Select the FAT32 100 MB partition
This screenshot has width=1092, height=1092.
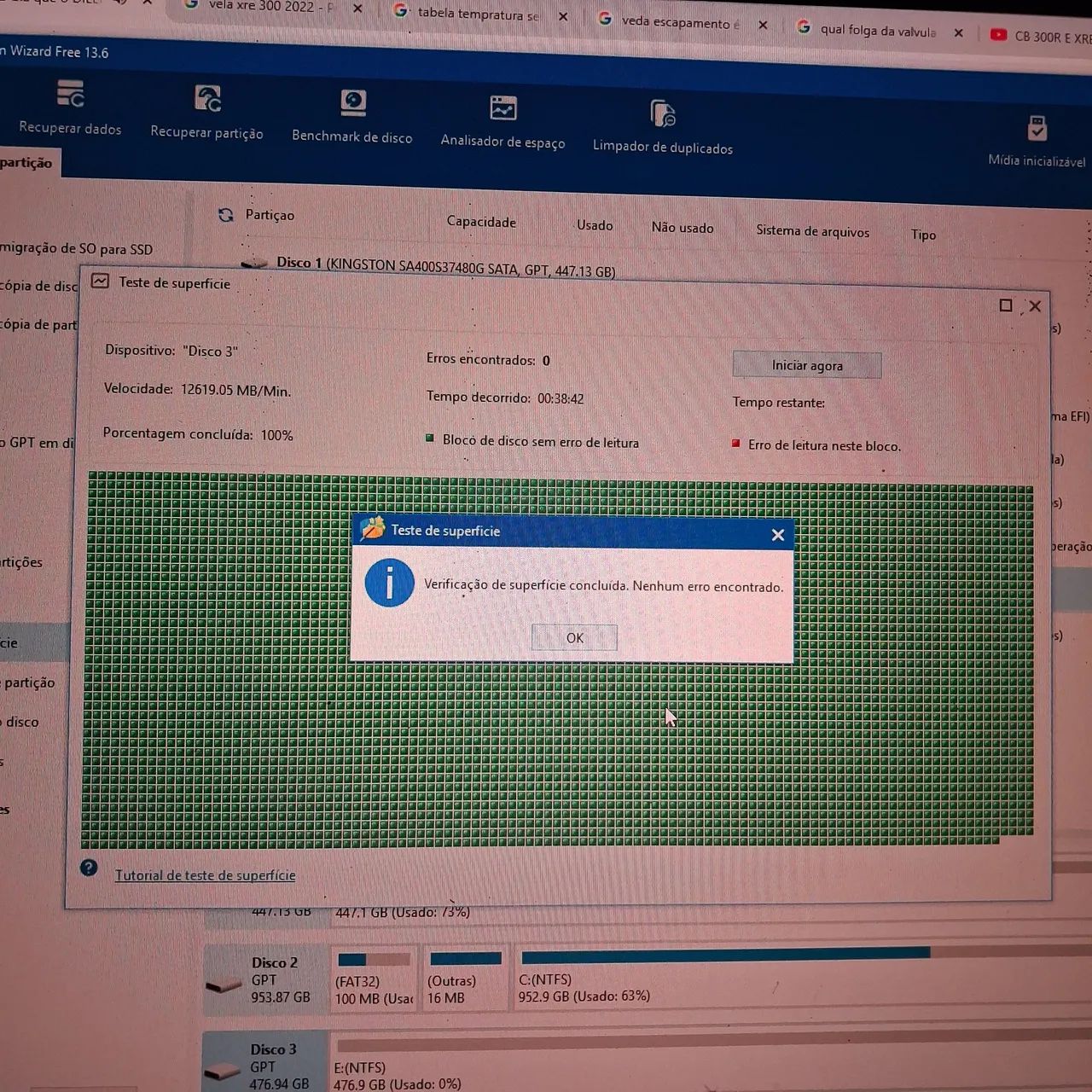point(373,979)
